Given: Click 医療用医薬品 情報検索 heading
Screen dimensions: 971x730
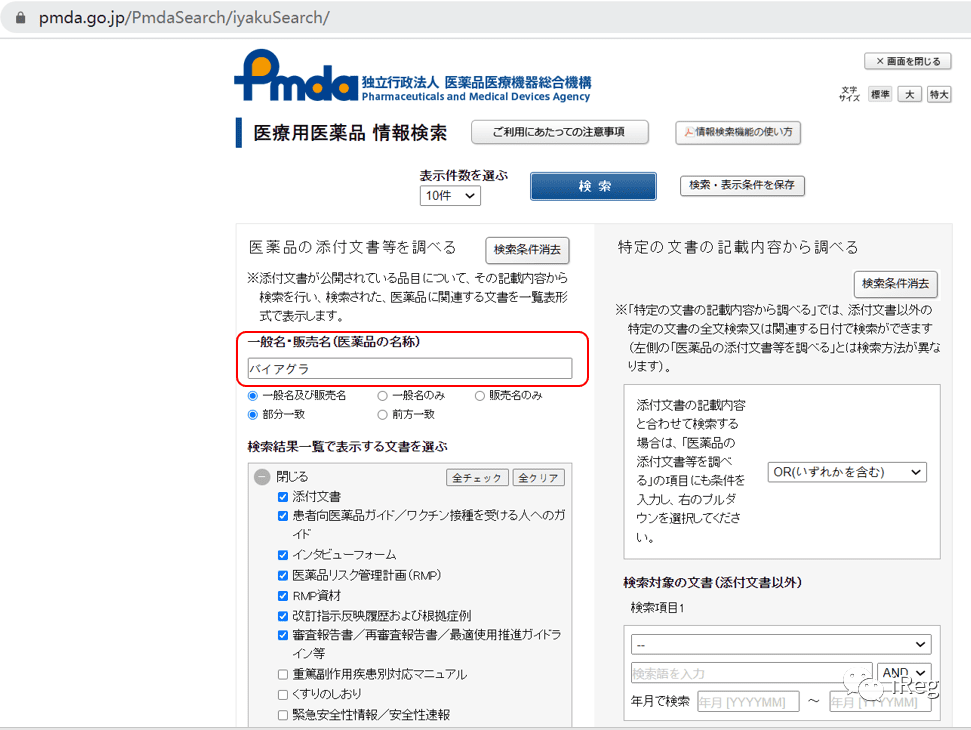Looking at the screenshot, I should pyautogui.click(x=350, y=133).
